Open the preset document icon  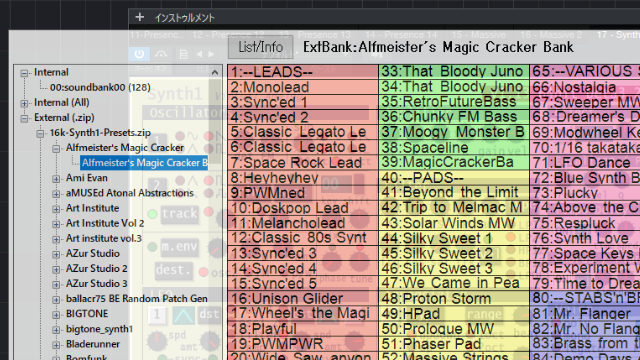pyautogui.click(x=183, y=54)
